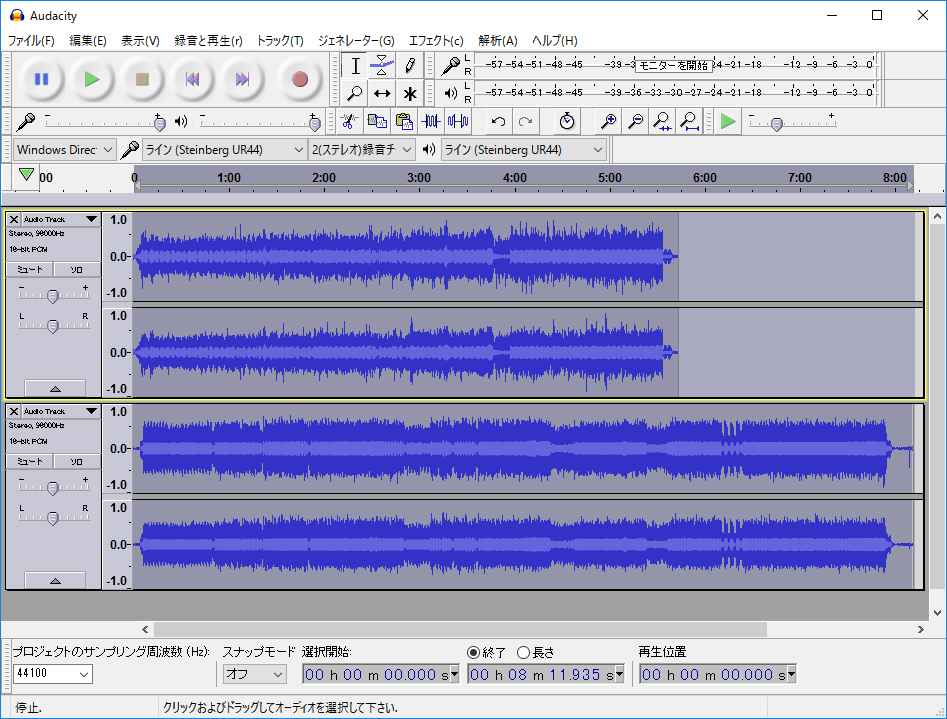This screenshot has height=719, width=947.
Task: Click the モニターを開始 recording meter
Action: point(674,65)
